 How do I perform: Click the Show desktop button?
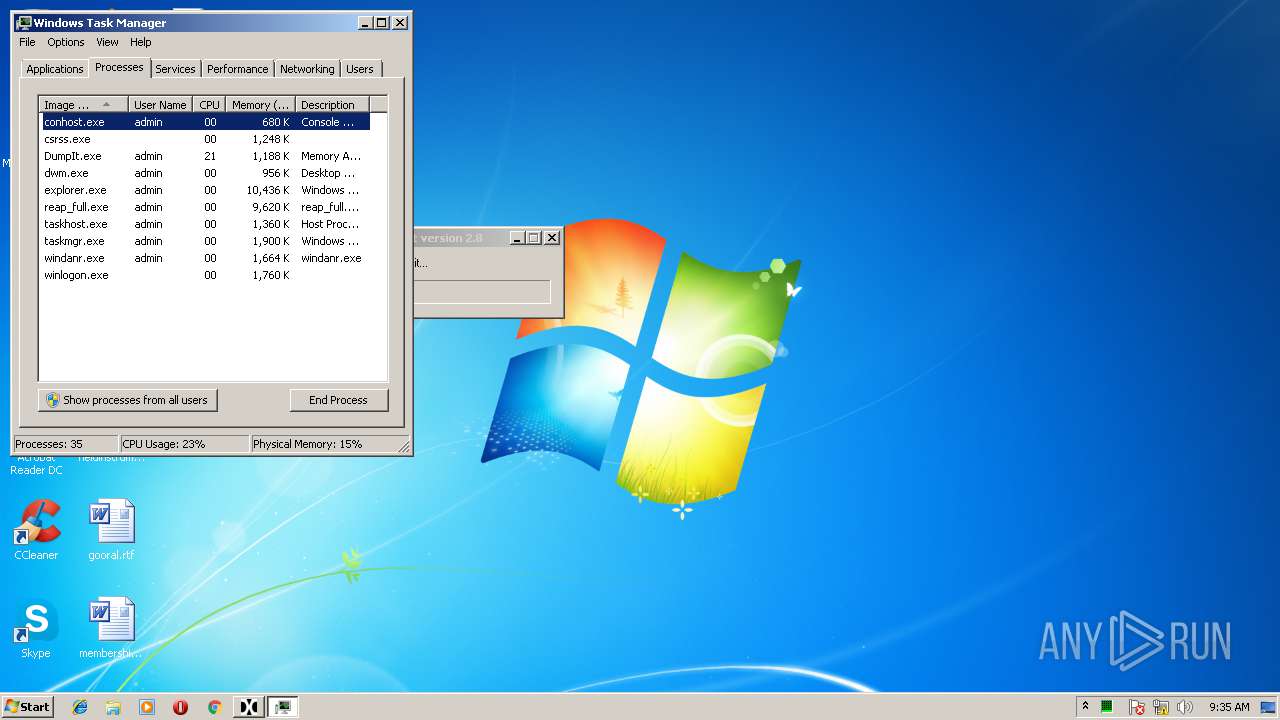coord(1270,707)
